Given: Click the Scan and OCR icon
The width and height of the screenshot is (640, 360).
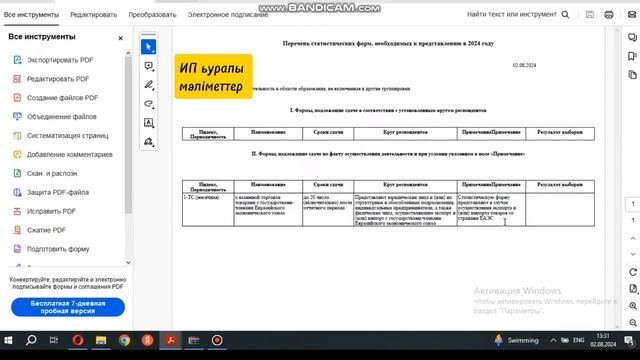Looking at the screenshot, I should coord(17,173).
